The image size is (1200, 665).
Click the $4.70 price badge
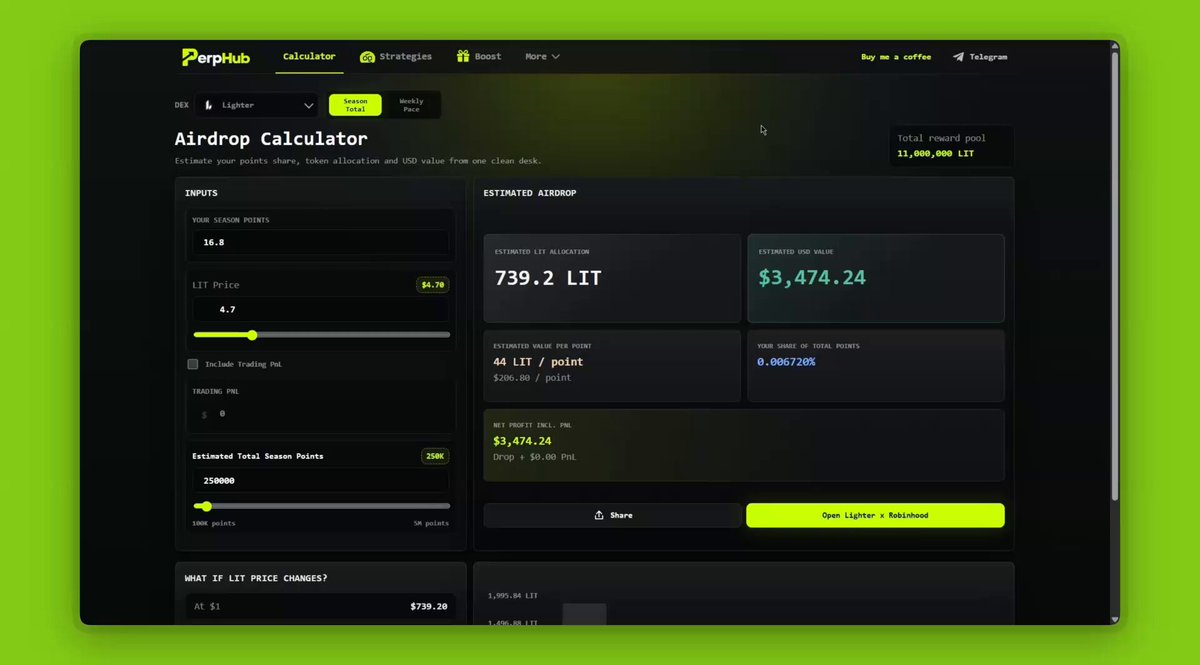click(433, 285)
